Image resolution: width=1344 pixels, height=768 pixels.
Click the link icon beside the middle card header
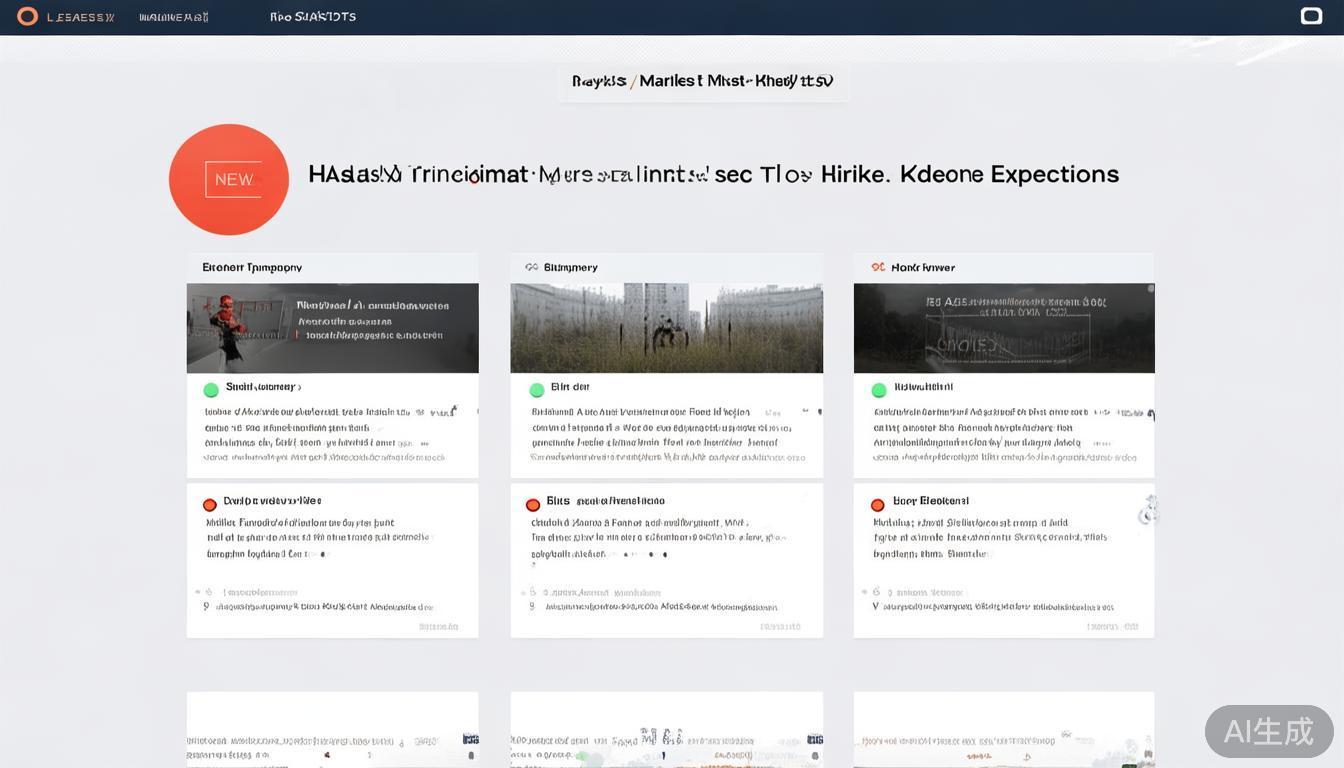531,268
